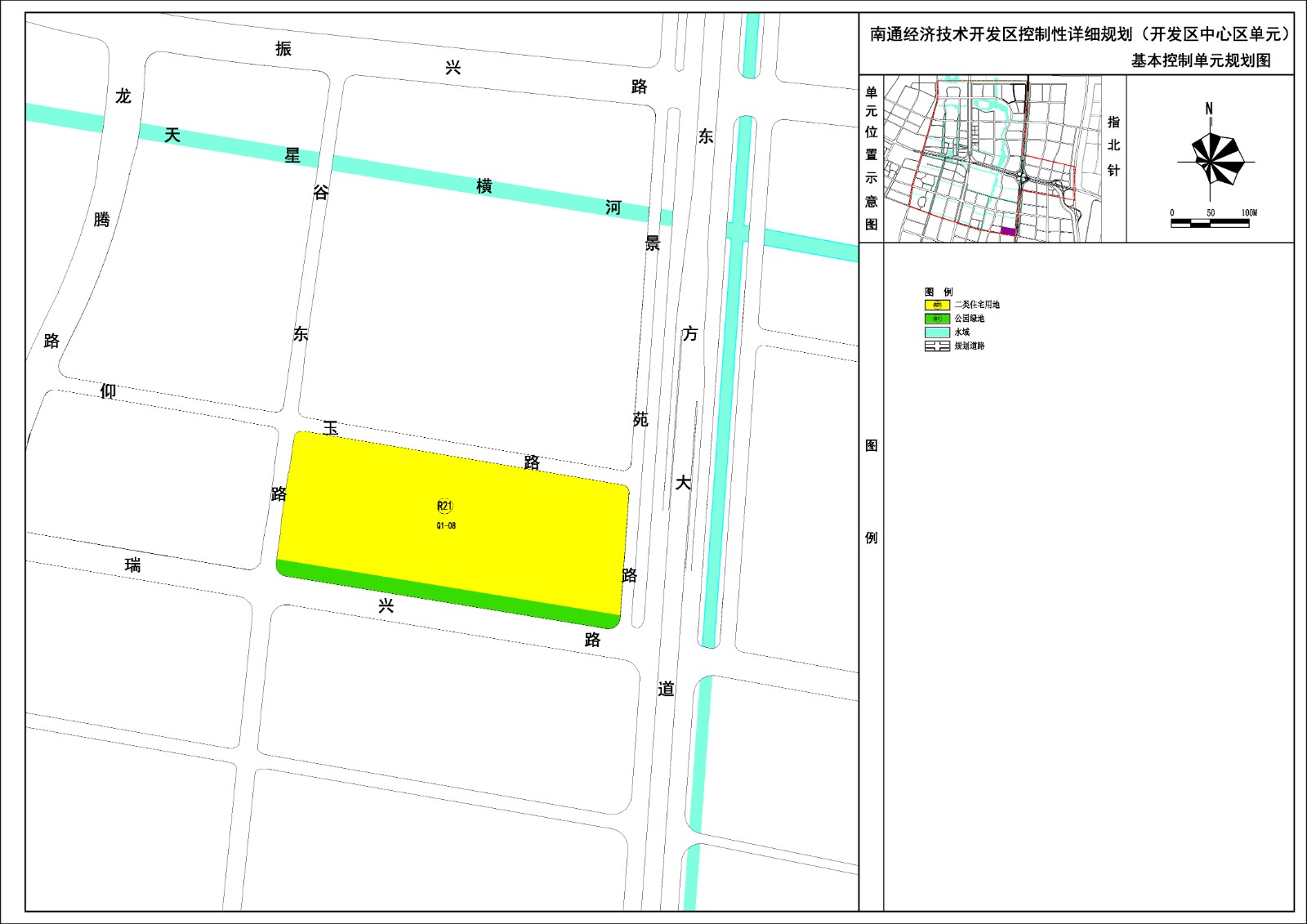Click the 公园绿地 legend label
Viewport: 1307px width, 924px height.
(x=970, y=319)
